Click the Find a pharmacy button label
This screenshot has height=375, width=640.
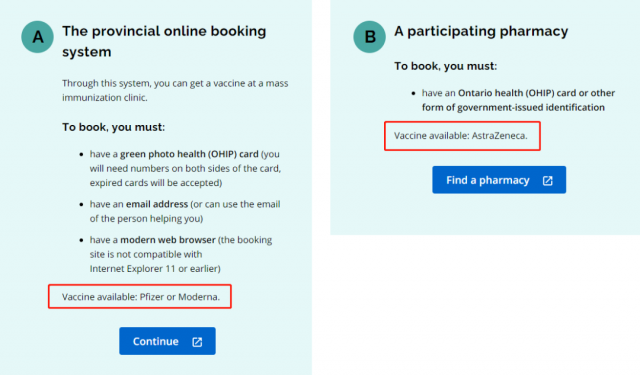point(487,180)
